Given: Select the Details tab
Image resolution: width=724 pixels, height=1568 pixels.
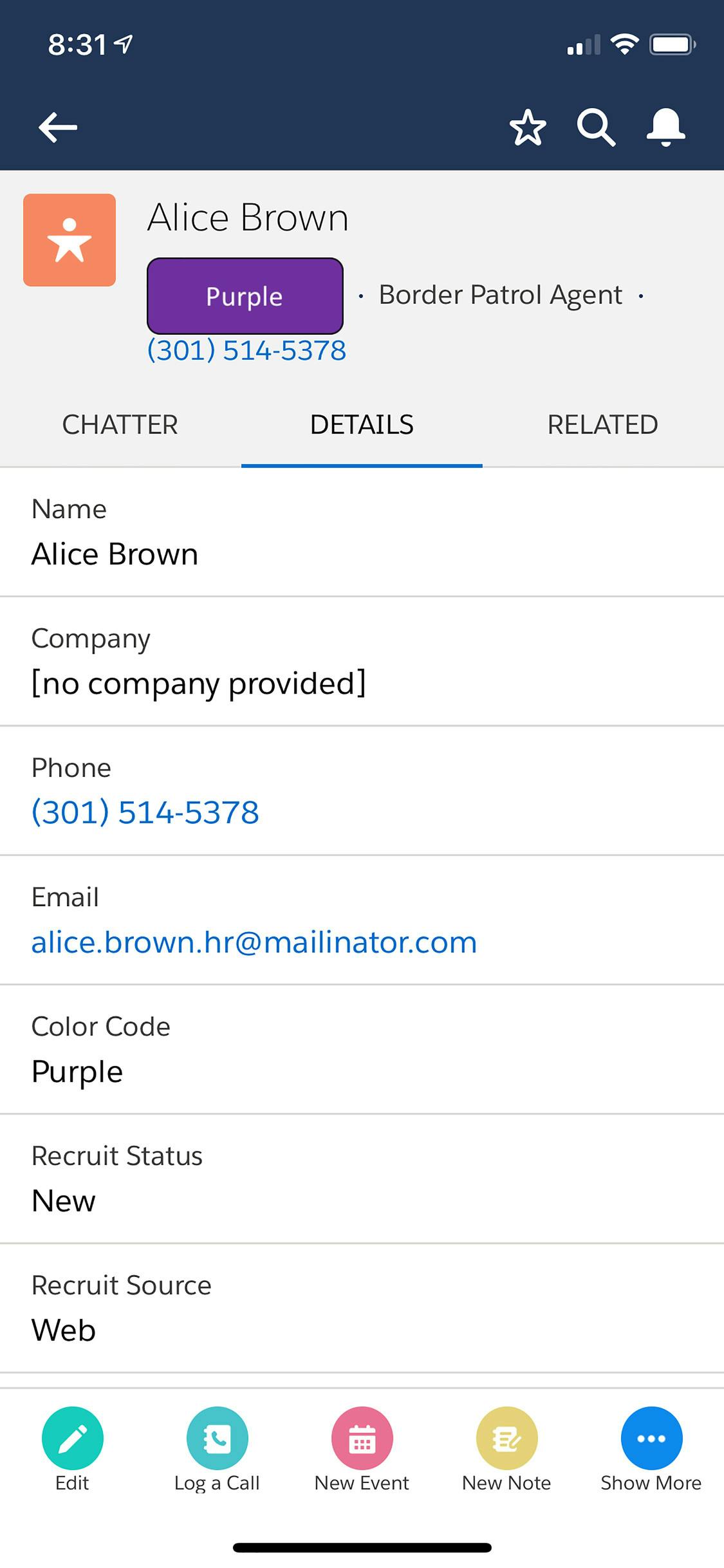Looking at the screenshot, I should [x=362, y=425].
